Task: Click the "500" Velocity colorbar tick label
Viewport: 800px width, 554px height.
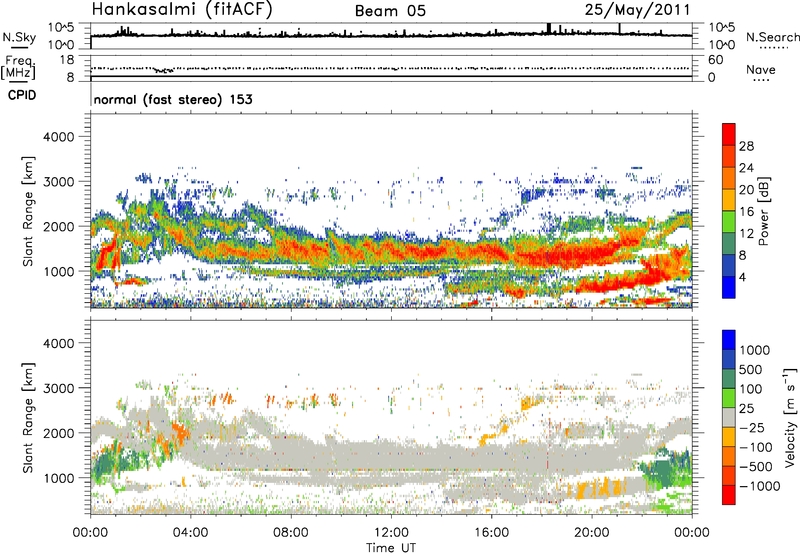Action: pyautogui.click(x=751, y=369)
